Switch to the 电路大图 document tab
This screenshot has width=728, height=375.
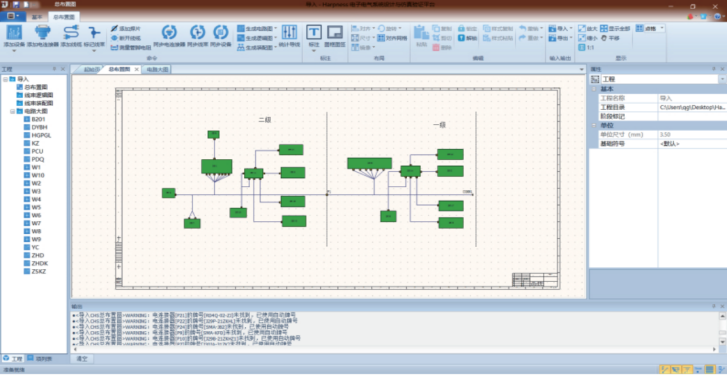tap(156, 70)
